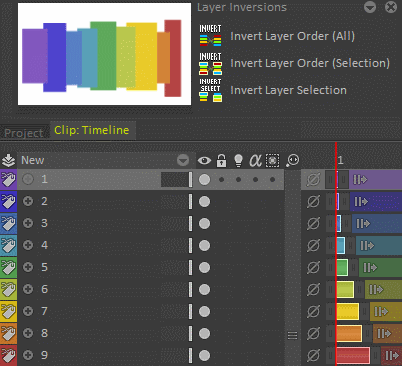
Task: Click the pre-behavior icon of layer 9
Action: click(x=313, y=356)
